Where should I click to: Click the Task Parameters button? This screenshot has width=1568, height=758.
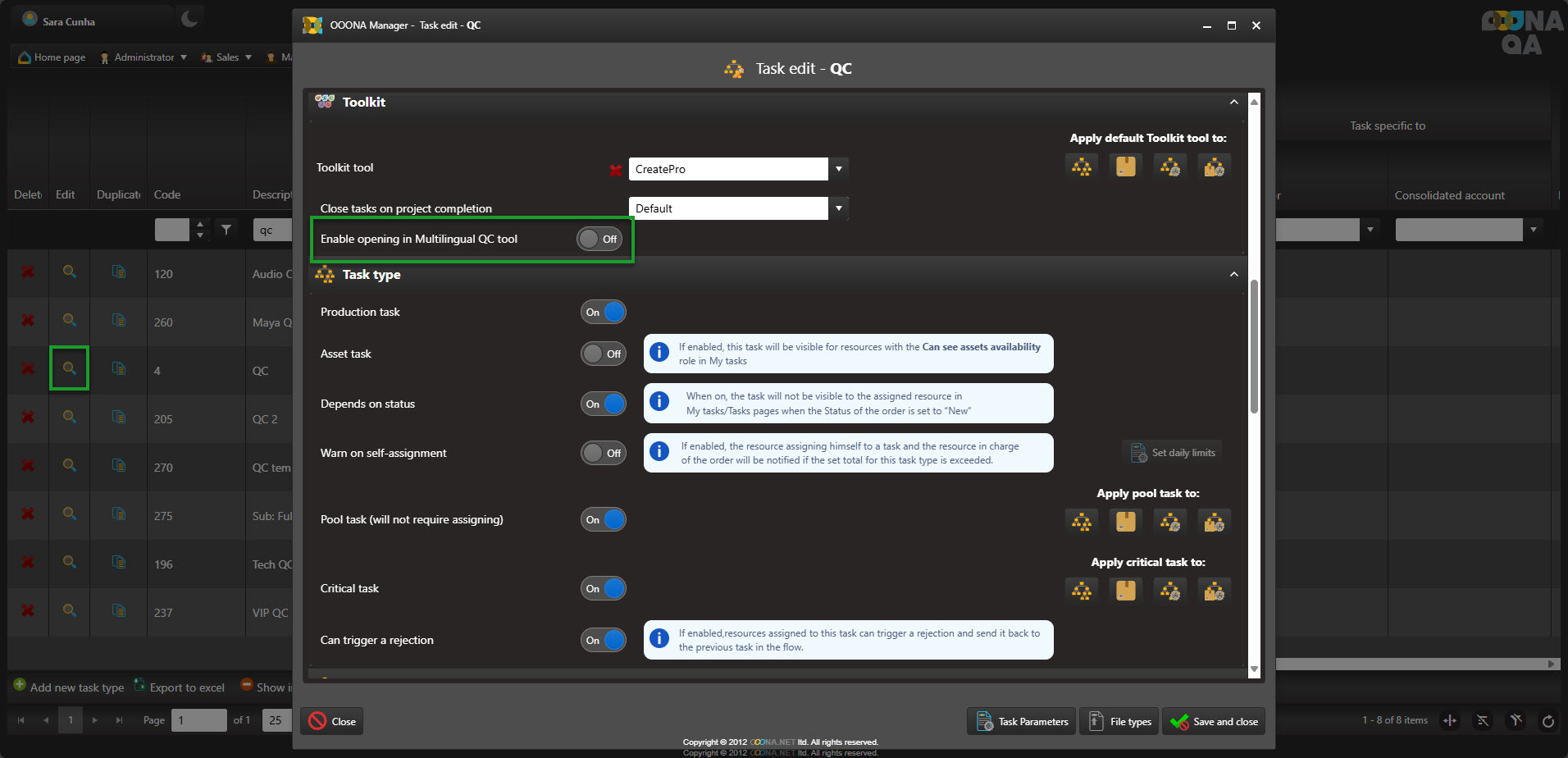(1022, 722)
